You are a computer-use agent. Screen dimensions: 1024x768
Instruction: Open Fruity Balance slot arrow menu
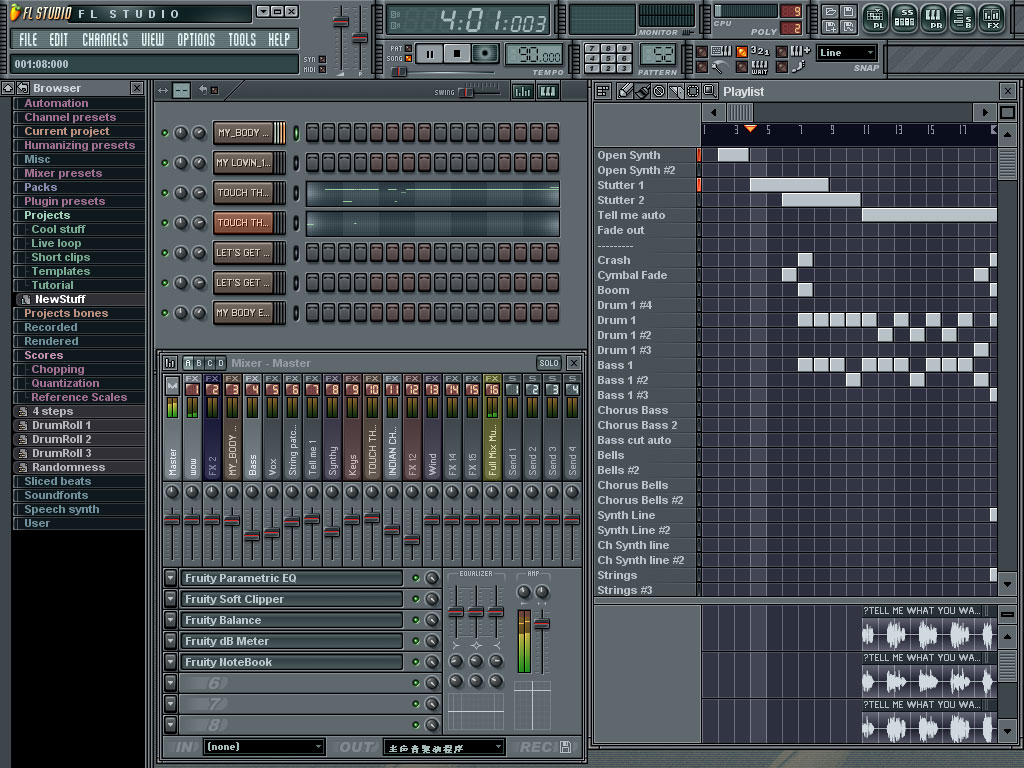(x=170, y=620)
